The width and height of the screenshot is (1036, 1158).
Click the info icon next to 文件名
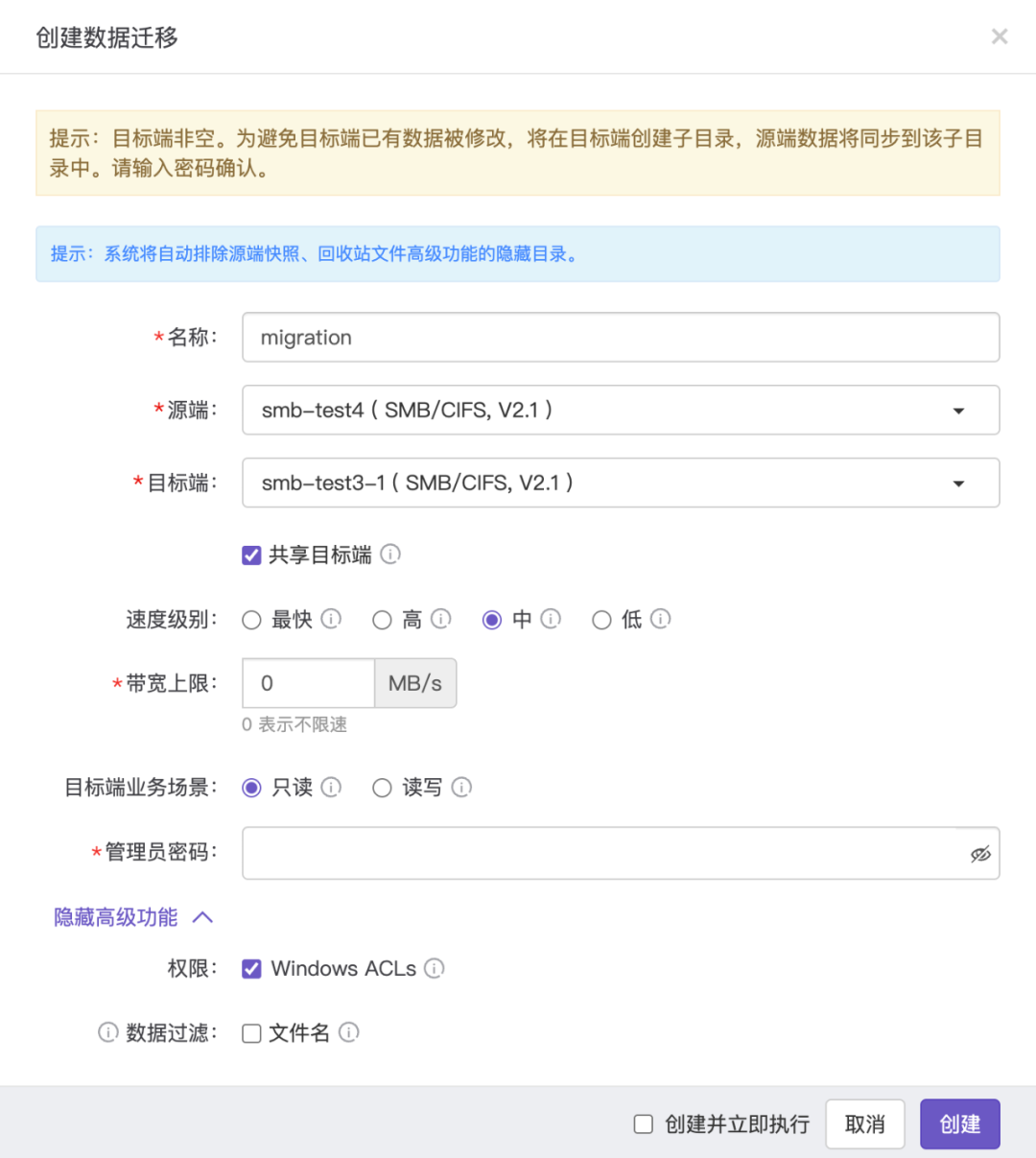tap(349, 1032)
